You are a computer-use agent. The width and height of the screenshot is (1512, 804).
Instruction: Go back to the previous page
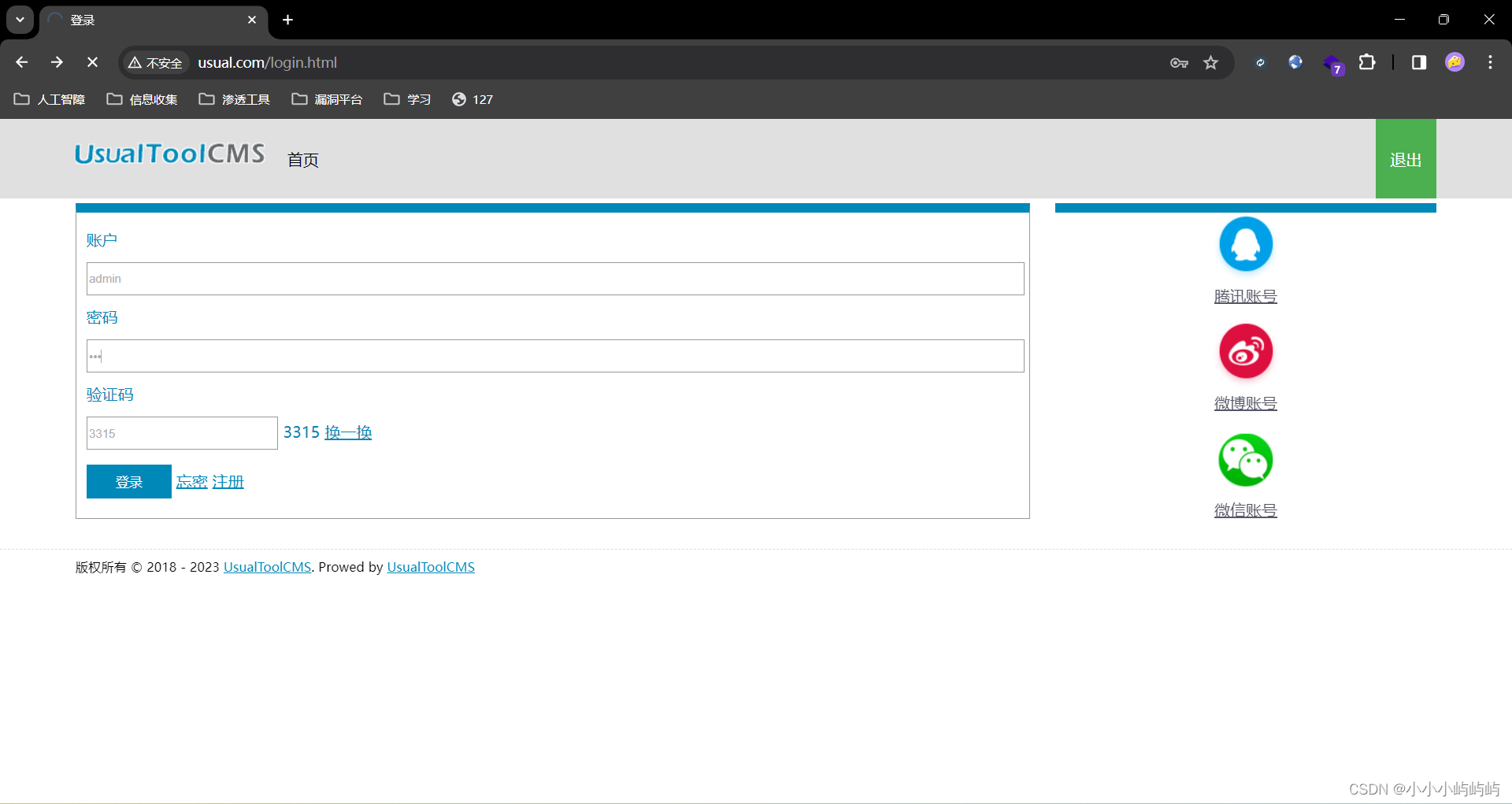point(22,62)
